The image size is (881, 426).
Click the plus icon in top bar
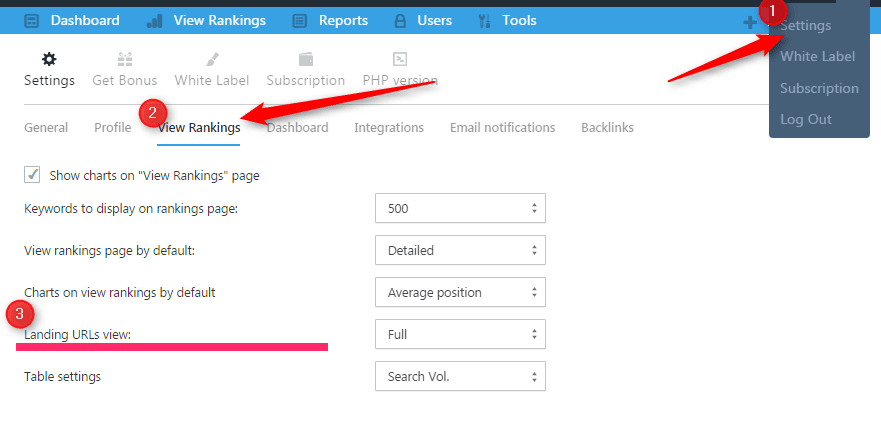coord(750,22)
